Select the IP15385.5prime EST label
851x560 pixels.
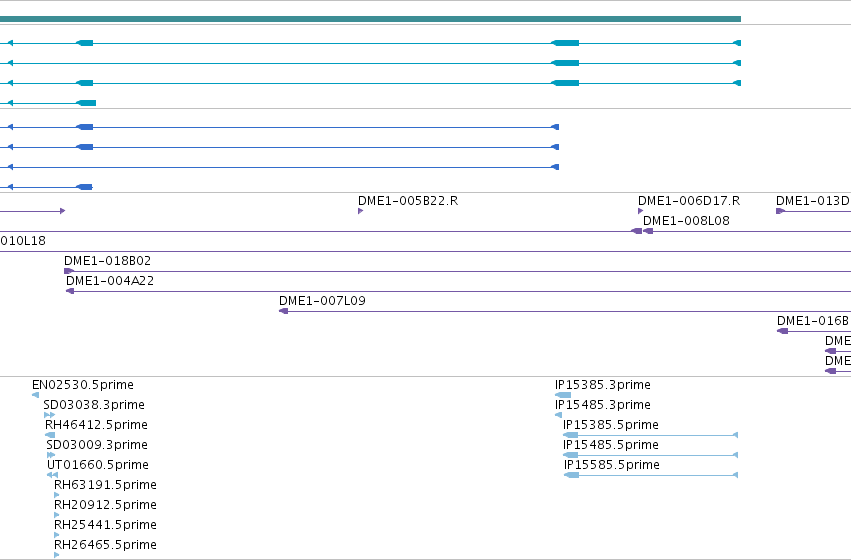611,425
